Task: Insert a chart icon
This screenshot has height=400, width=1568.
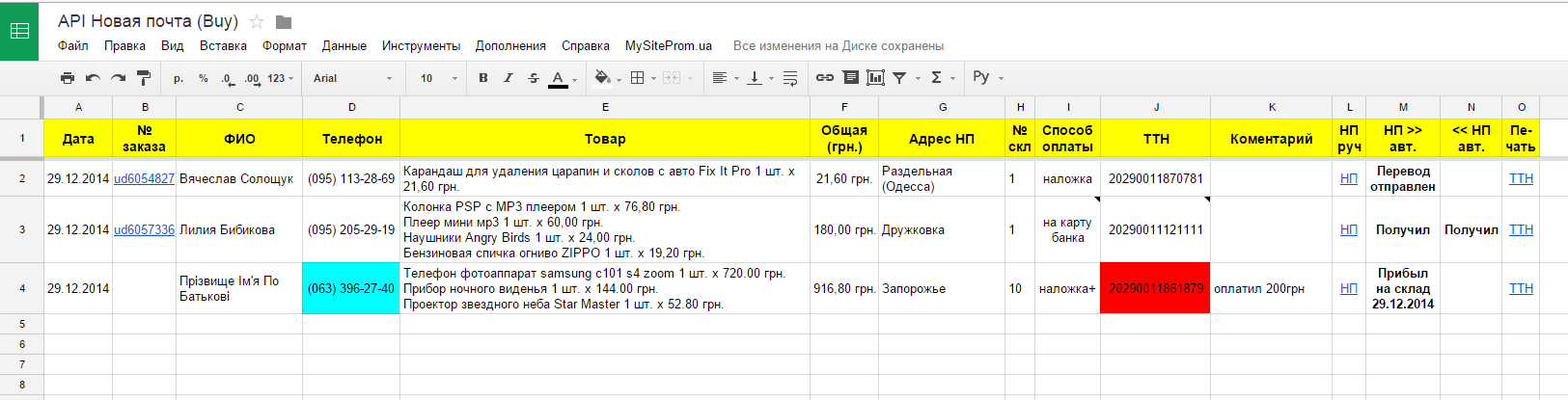Action: point(875,78)
